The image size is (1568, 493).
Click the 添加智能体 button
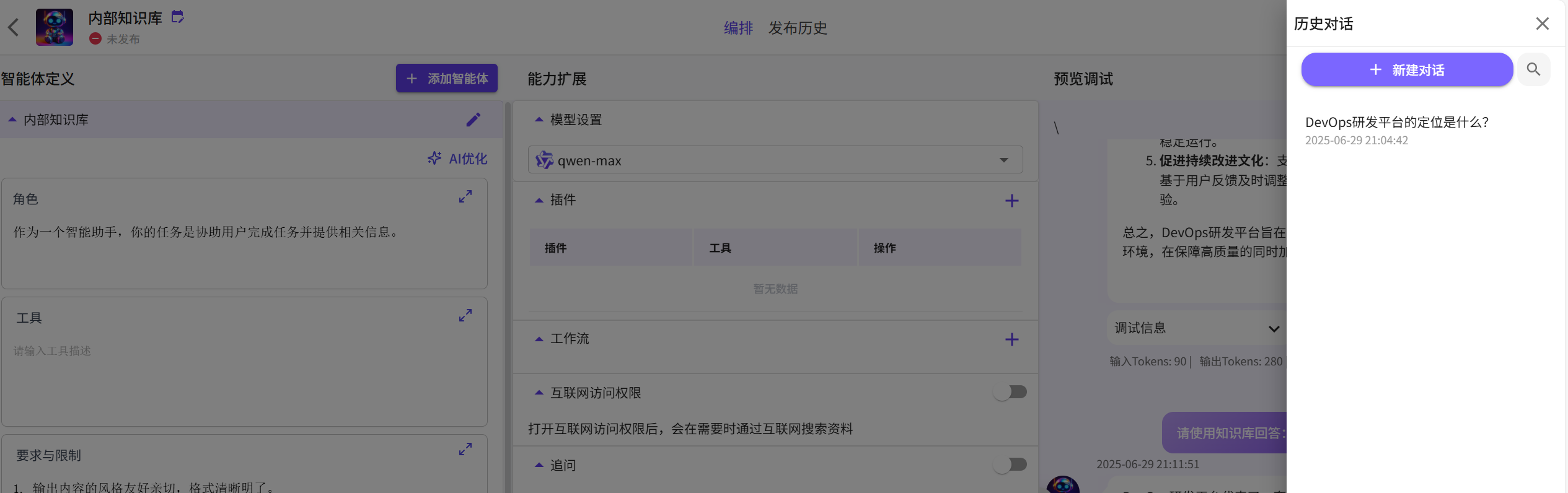[x=447, y=78]
